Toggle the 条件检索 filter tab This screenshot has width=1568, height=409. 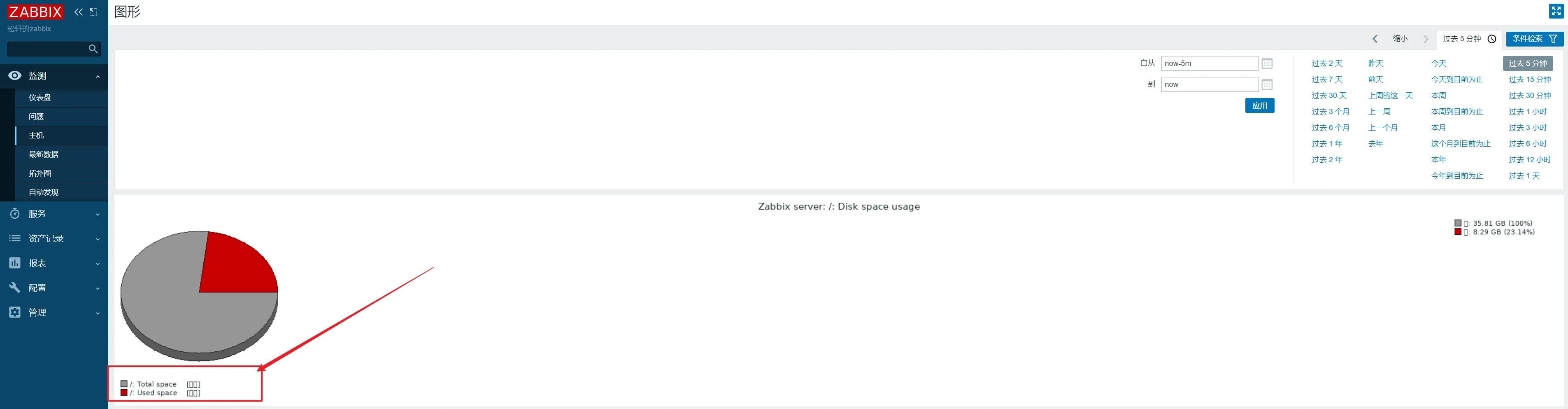point(1534,39)
